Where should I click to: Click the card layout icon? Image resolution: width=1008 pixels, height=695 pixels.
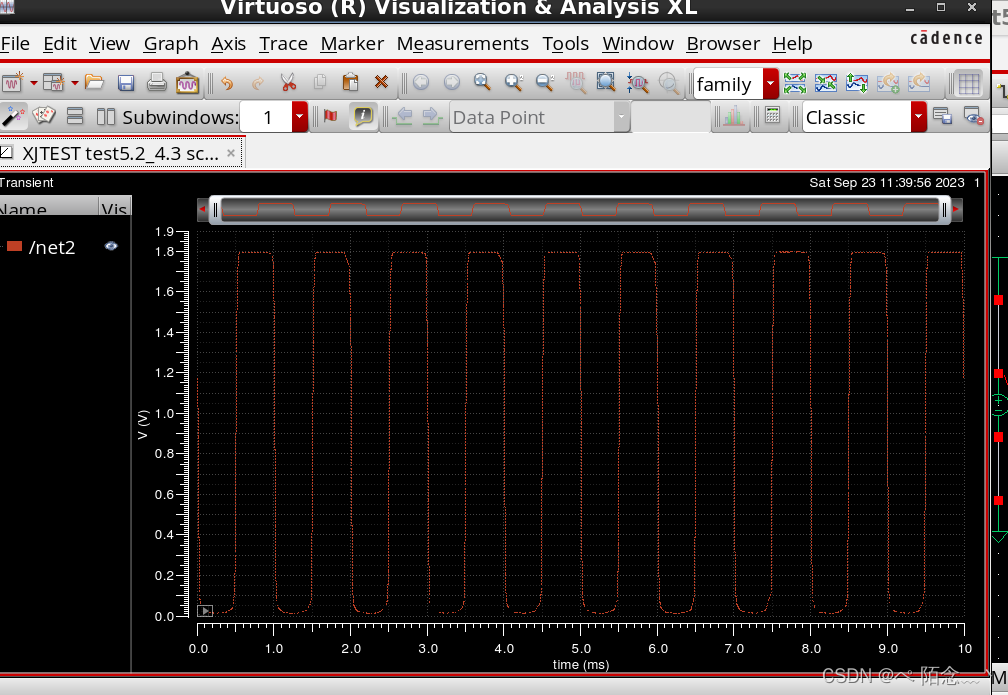point(44,116)
